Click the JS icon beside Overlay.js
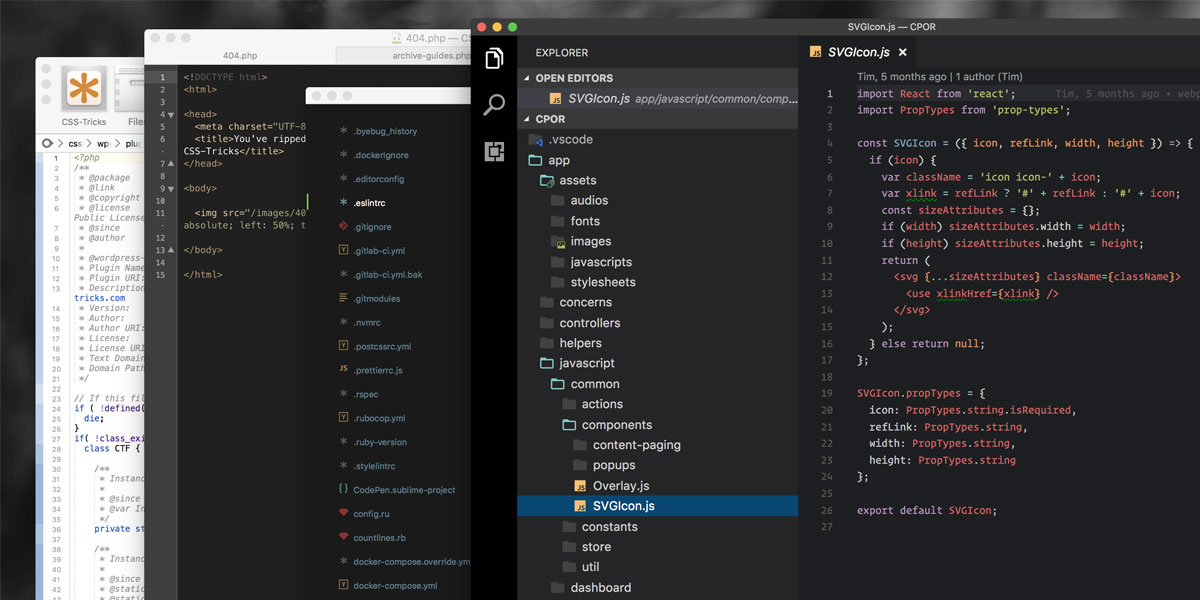1200x600 pixels. point(580,486)
